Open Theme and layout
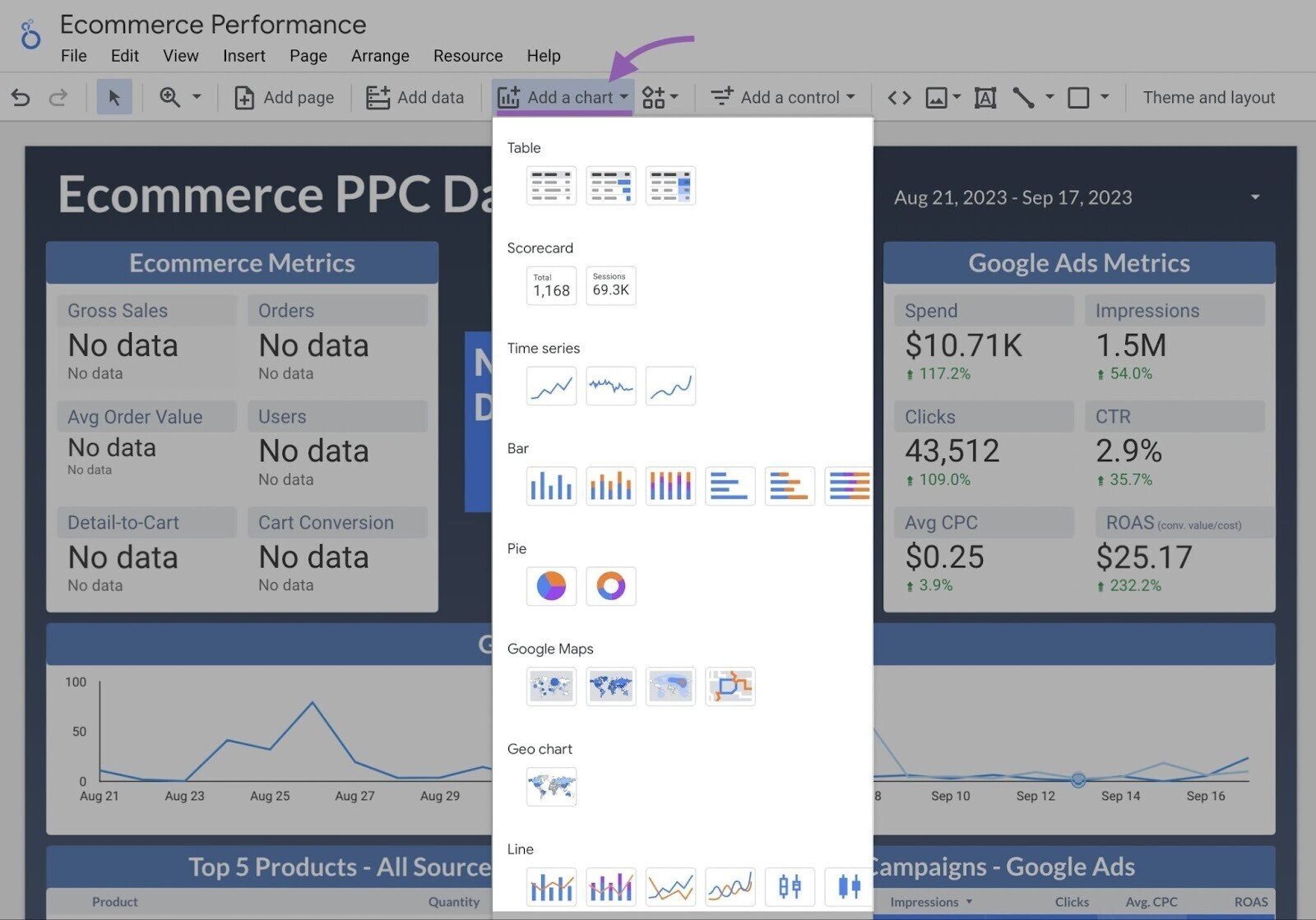The height and width of the screenshot is (920, 1316). (x=1208, y=97)
